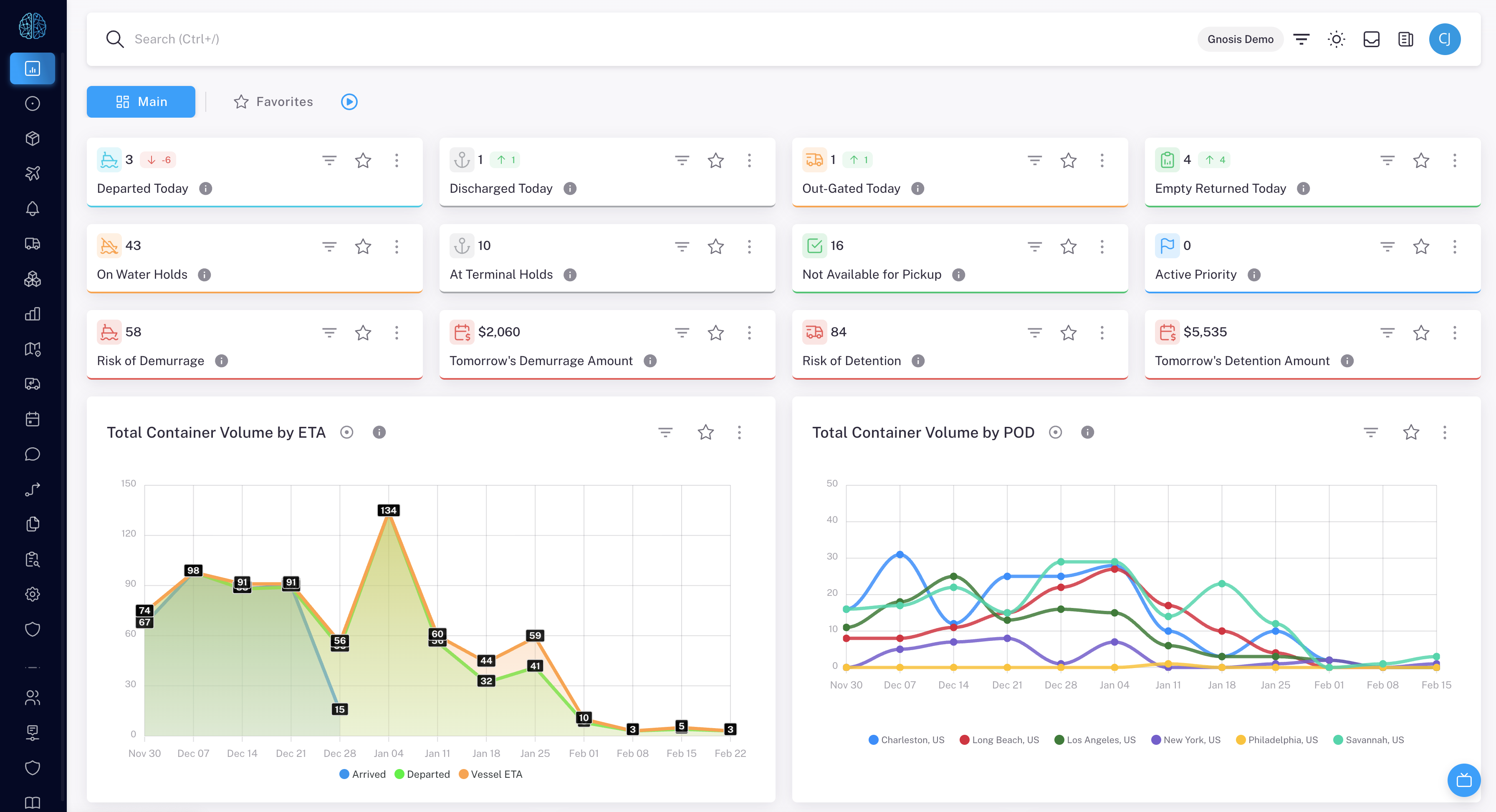1496x812 pixels.
Task: Switch to the Favorites tab
Action: tap(273, 101)
